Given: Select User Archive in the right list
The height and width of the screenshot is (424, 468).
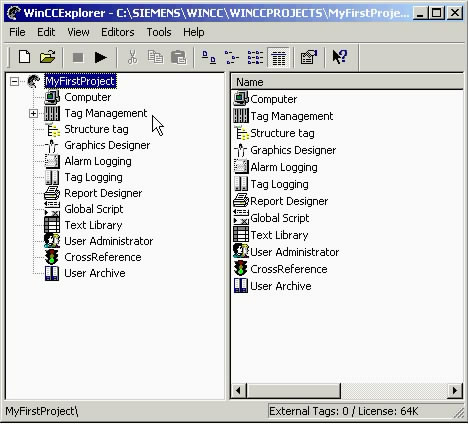Looking at the screenshot, I should pos(281,286).
